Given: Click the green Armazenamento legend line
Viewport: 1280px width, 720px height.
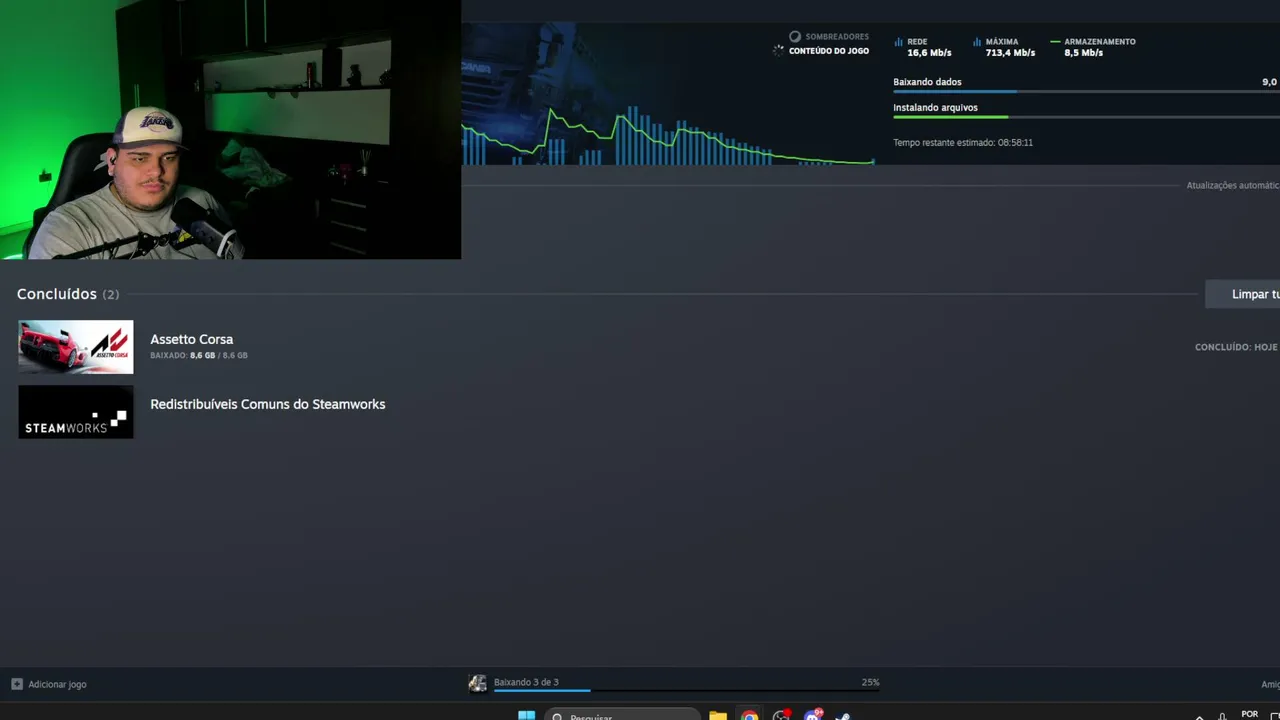Looking at the screenshot, I should 1055,42.
